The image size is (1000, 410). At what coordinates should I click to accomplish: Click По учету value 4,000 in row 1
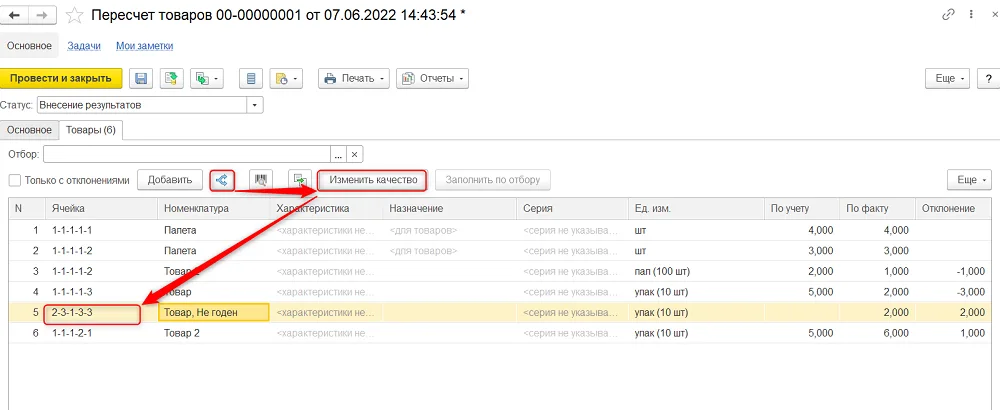click(821, 230)
